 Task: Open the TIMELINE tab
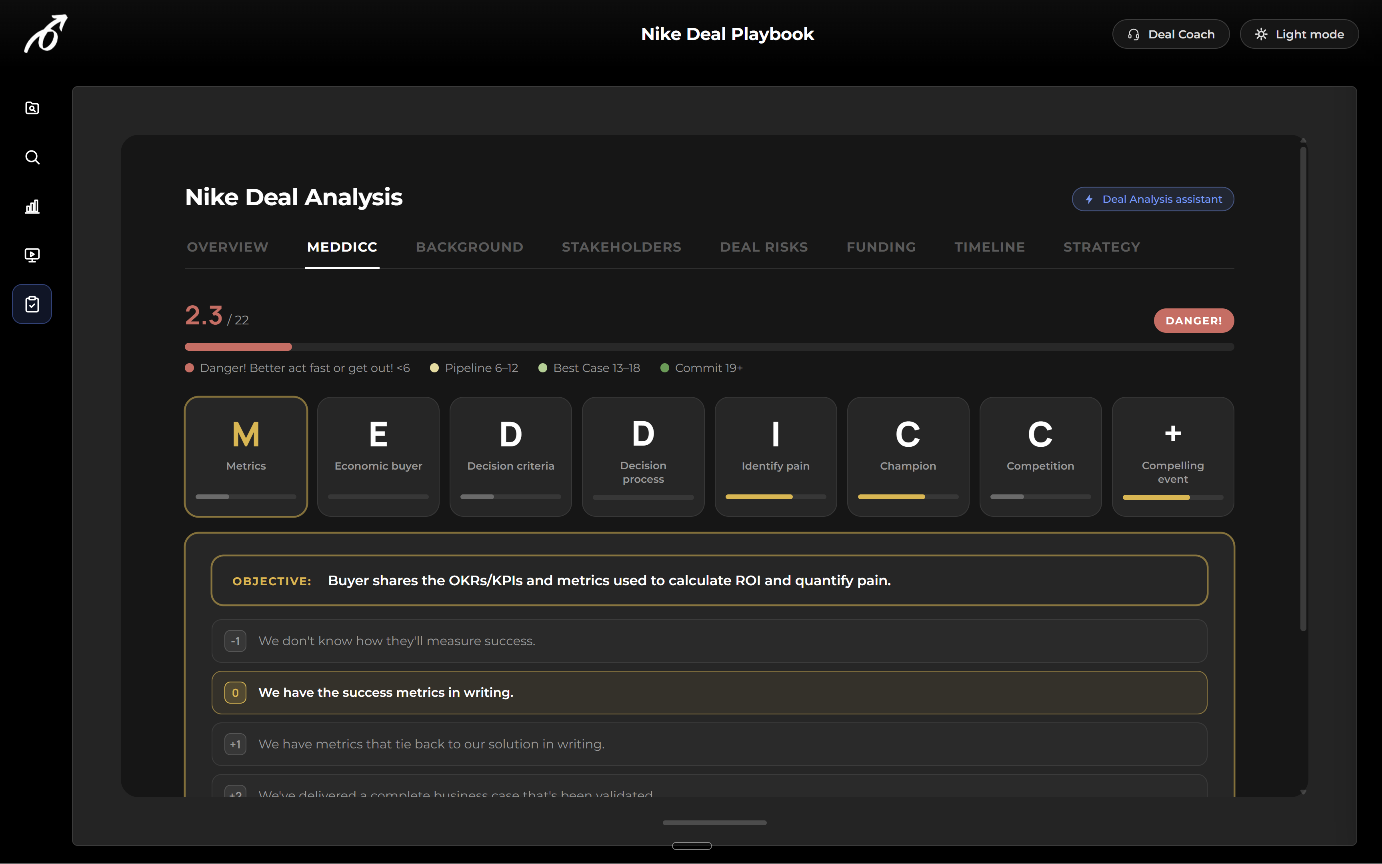[x=990, y=247]
